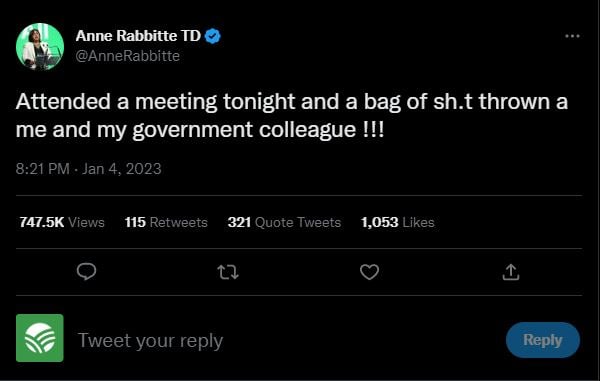Screen dimensions: 600x381
Task: Open the Anne Rabbitte TD display name
Action: pyautogui.click(x=138, y=36)
